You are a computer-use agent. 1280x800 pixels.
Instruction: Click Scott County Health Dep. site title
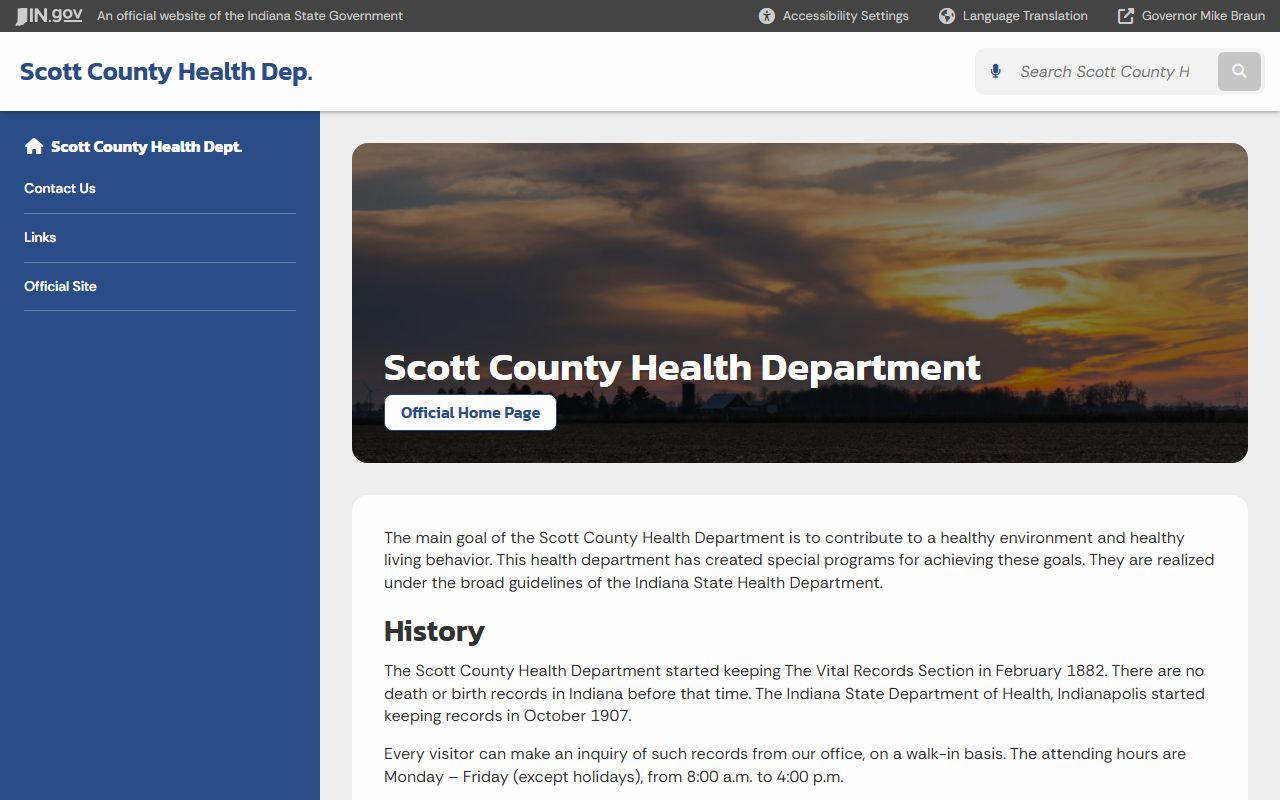166,72
